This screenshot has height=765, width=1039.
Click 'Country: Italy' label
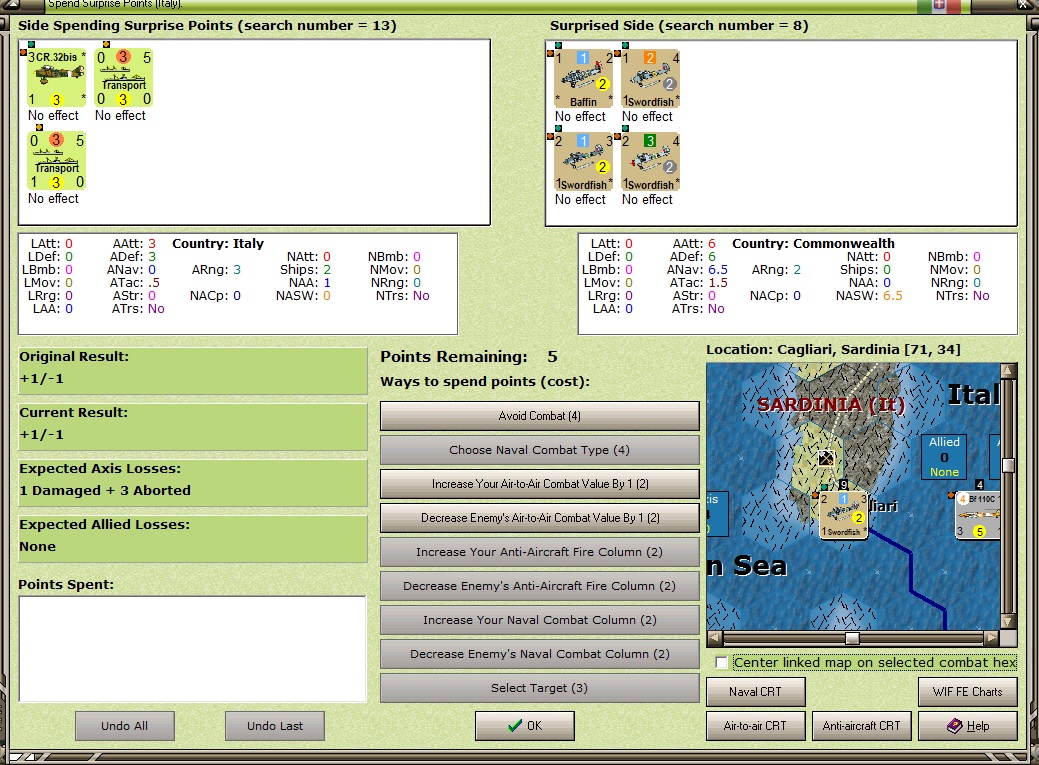218,244
